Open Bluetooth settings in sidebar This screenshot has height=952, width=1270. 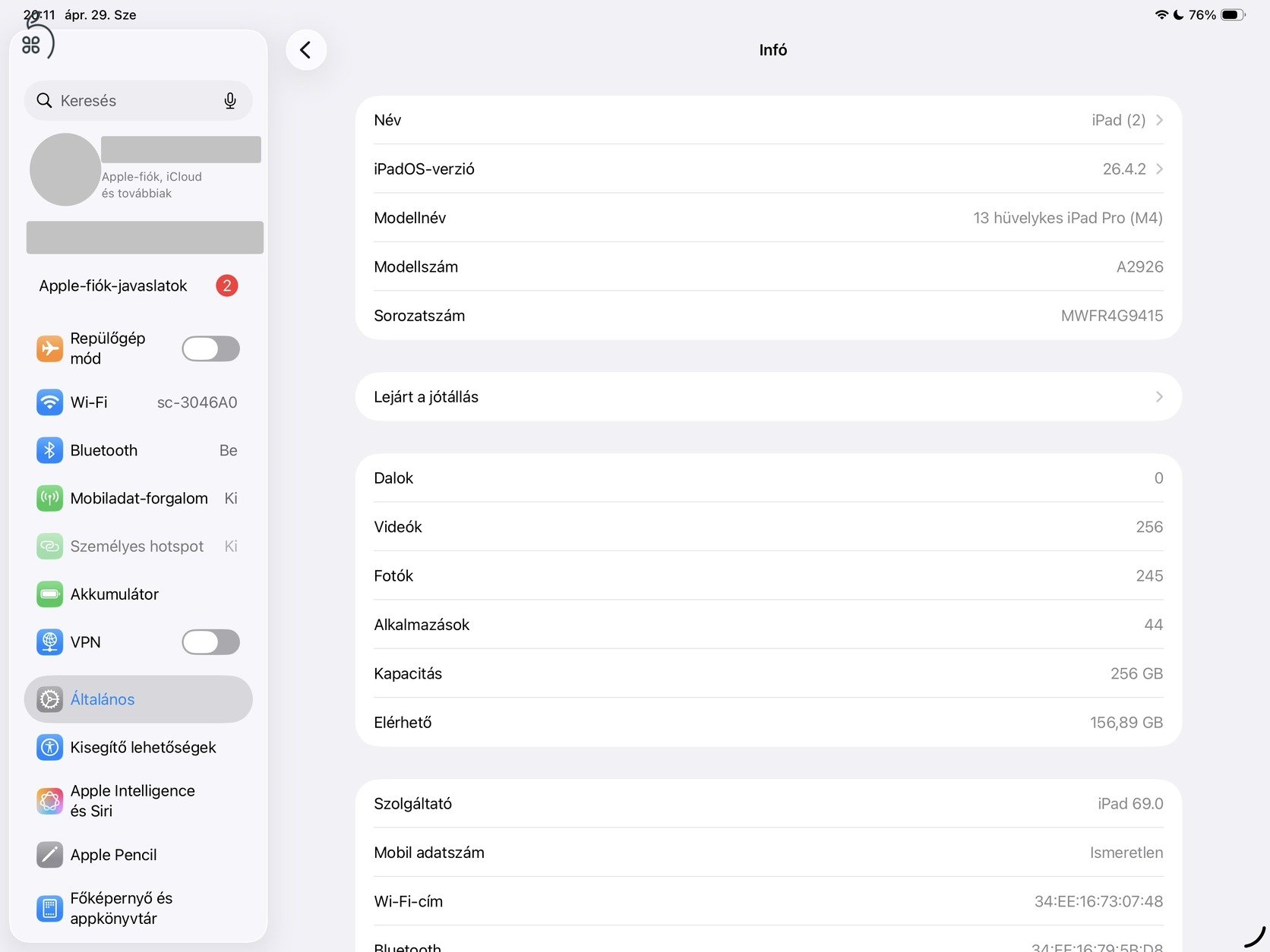pyautogui.click(x=138, y=450)
